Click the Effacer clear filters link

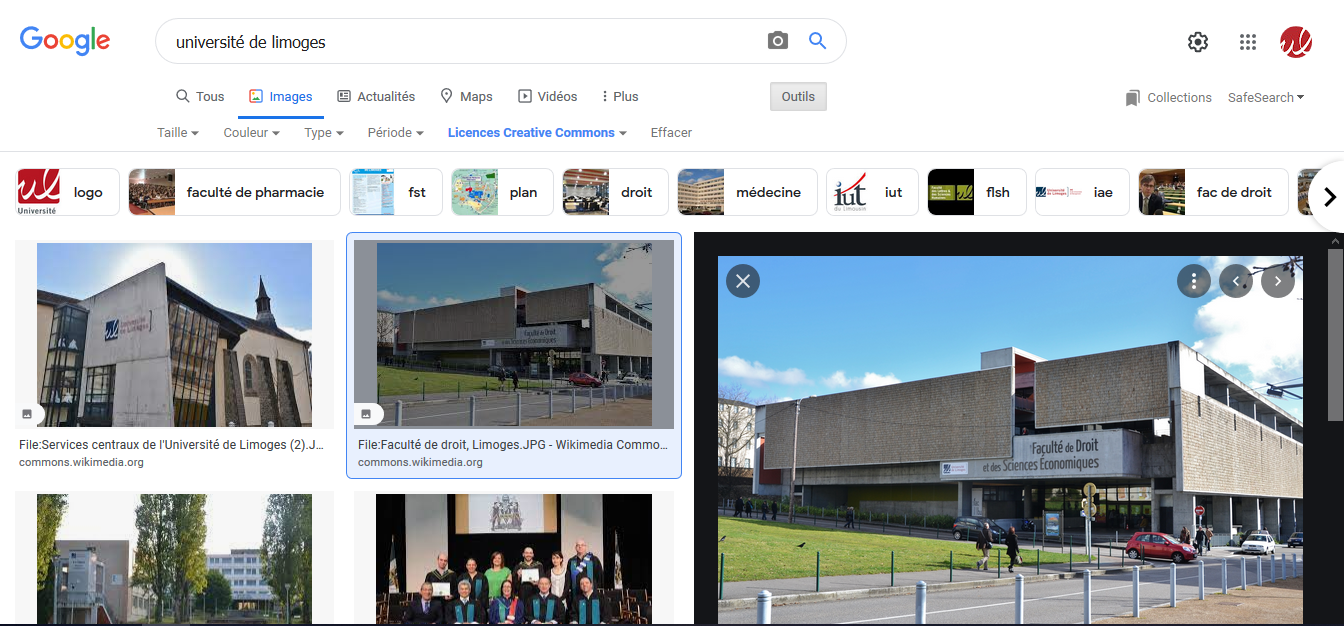671,133
